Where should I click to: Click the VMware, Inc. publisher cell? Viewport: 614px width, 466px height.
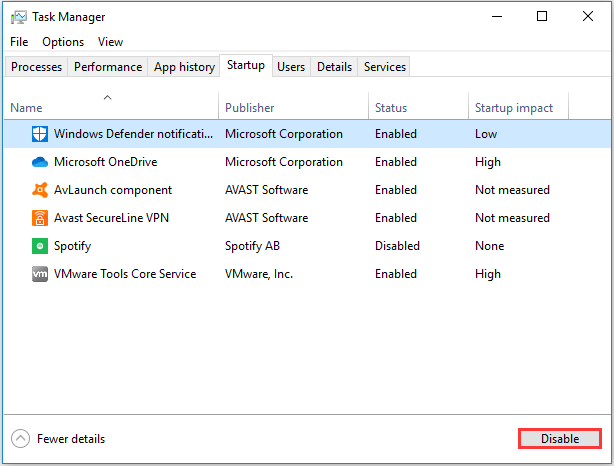click(259, 274)
